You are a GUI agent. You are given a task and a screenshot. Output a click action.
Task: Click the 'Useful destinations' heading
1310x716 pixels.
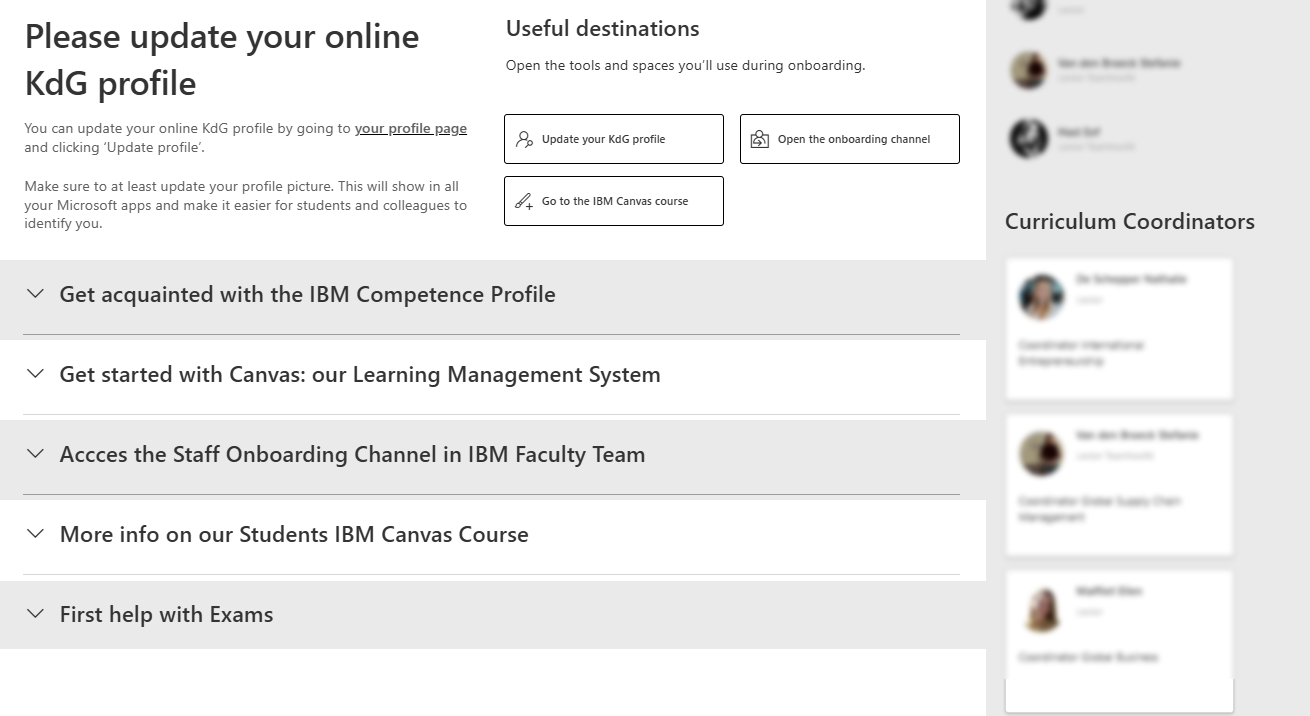click(603, 28)
